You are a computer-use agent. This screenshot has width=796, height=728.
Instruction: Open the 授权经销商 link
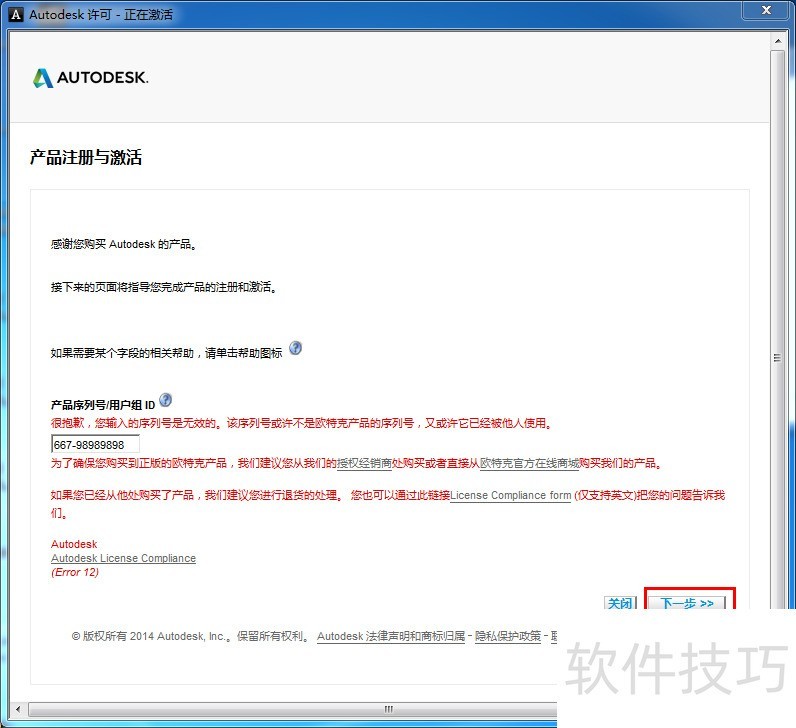coord(364,464)
